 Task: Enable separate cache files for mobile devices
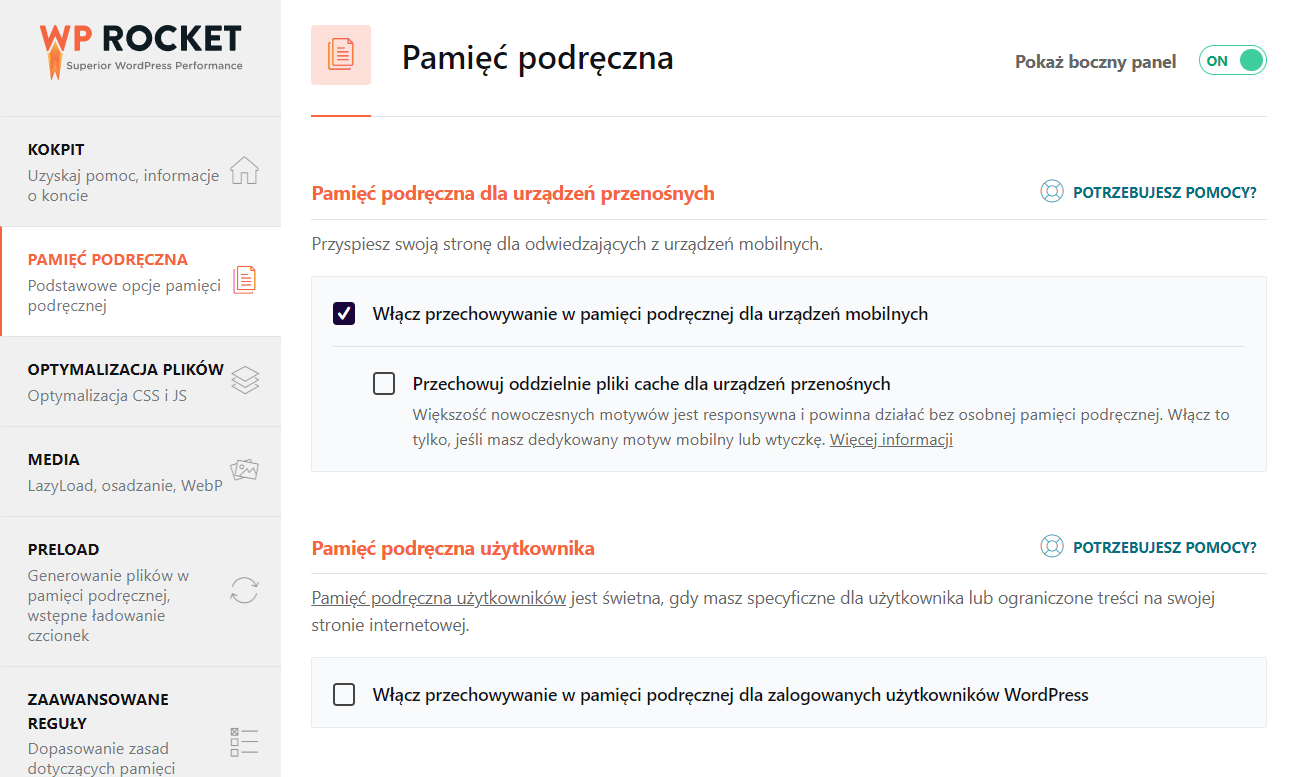[x=384, y=384]
